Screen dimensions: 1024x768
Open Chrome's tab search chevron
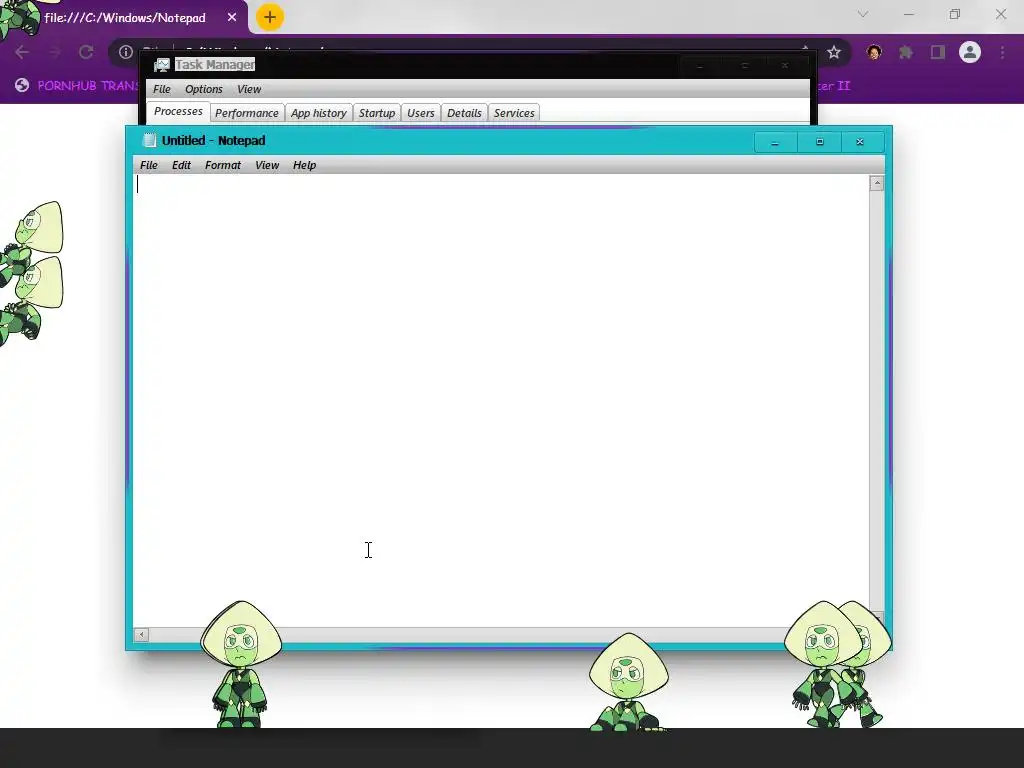(863, 14)
